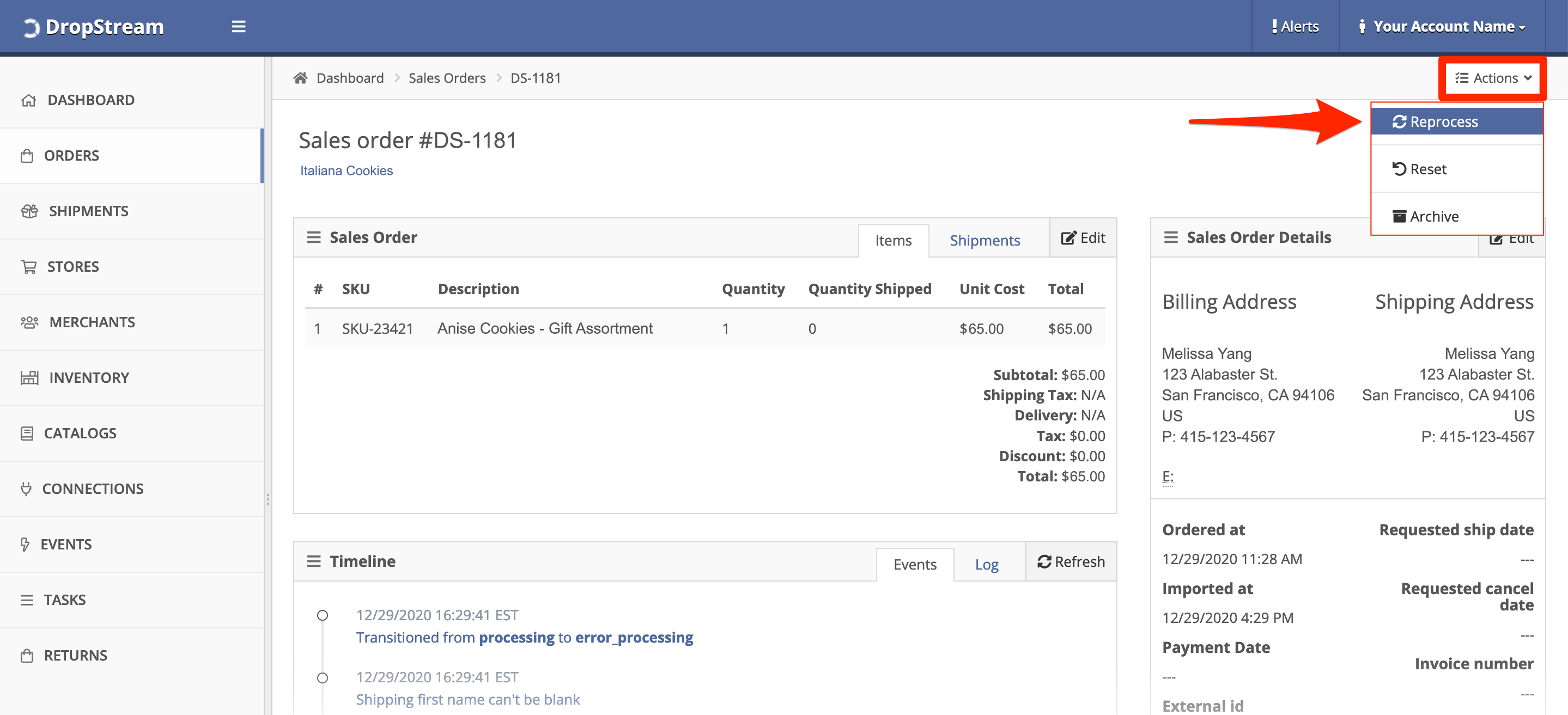
Task: Select the Items tab
Action: pos(893,240)
